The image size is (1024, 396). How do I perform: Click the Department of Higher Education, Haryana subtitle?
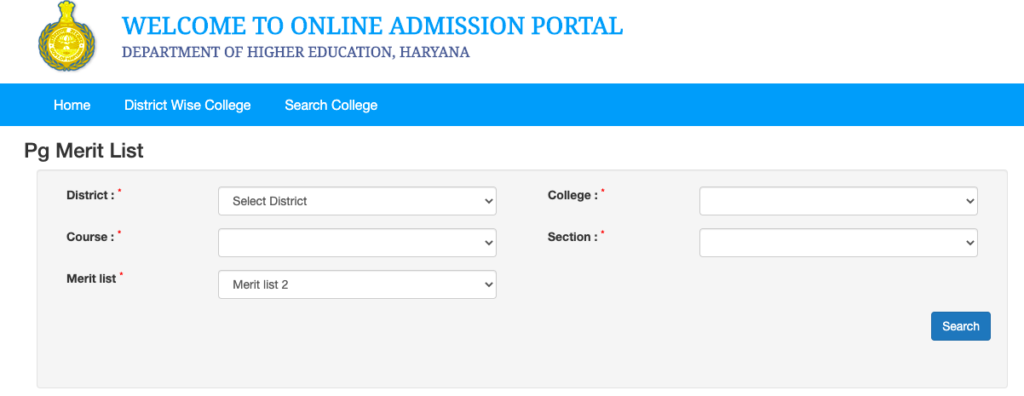click(x=296, y=52)
